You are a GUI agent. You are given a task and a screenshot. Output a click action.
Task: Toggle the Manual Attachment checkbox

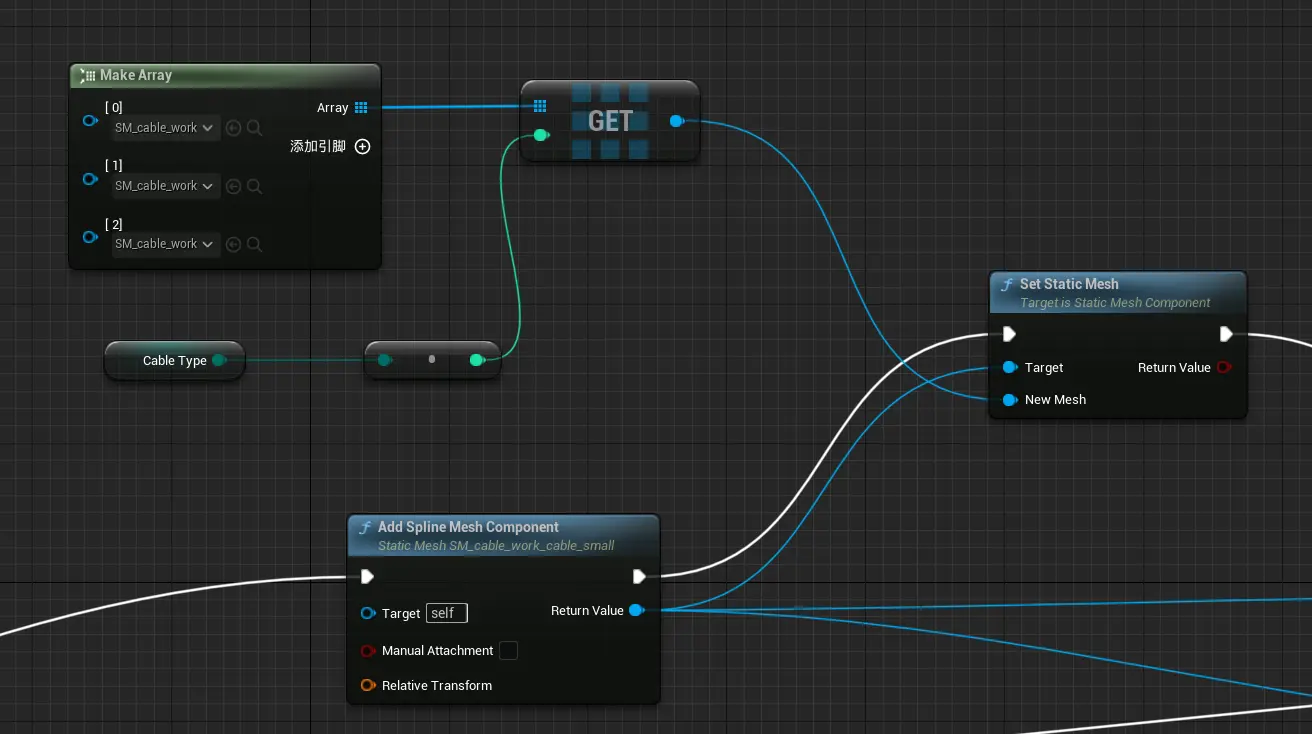[508, 651]
